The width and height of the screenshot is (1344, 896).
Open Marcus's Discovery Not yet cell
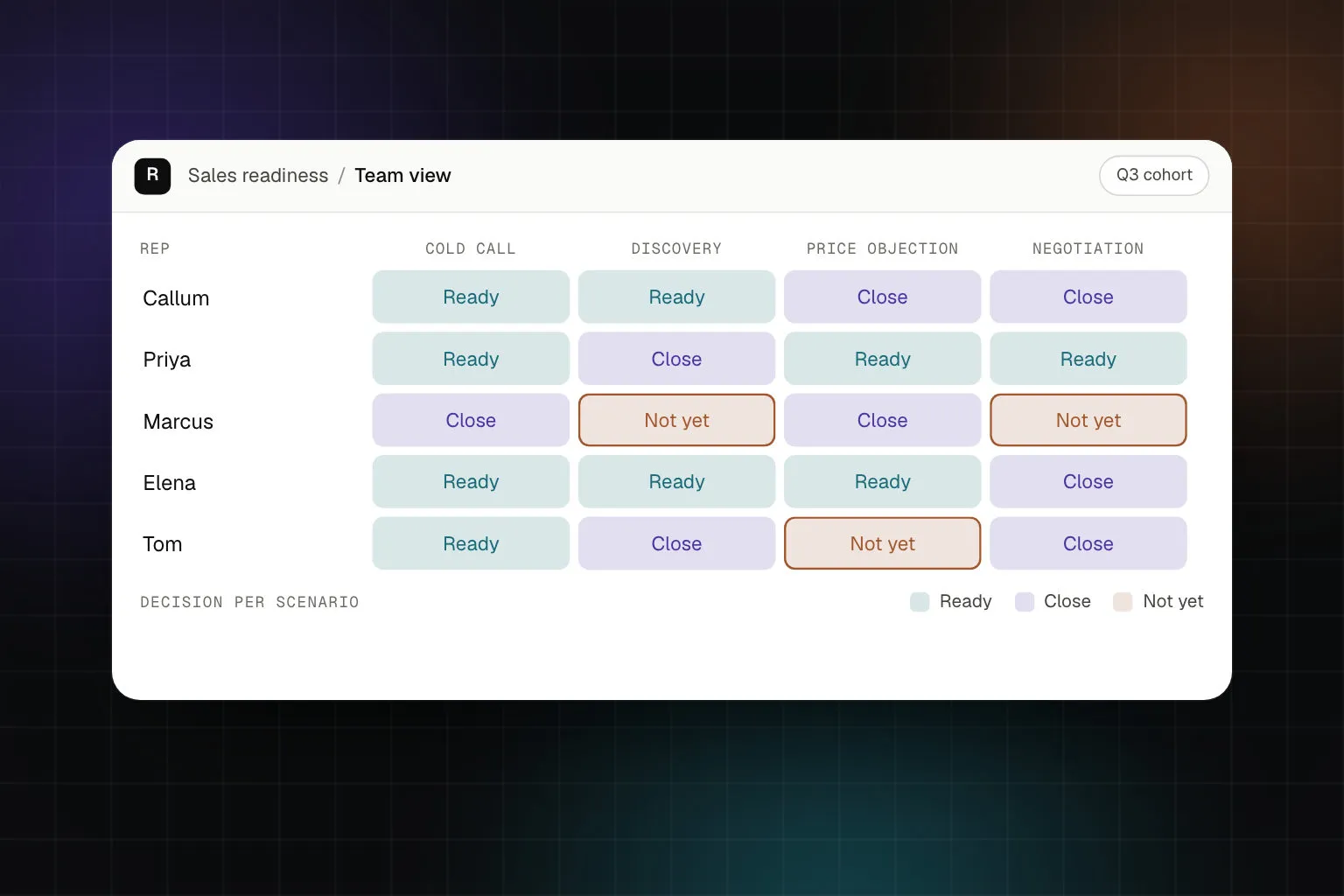[676, 420]
